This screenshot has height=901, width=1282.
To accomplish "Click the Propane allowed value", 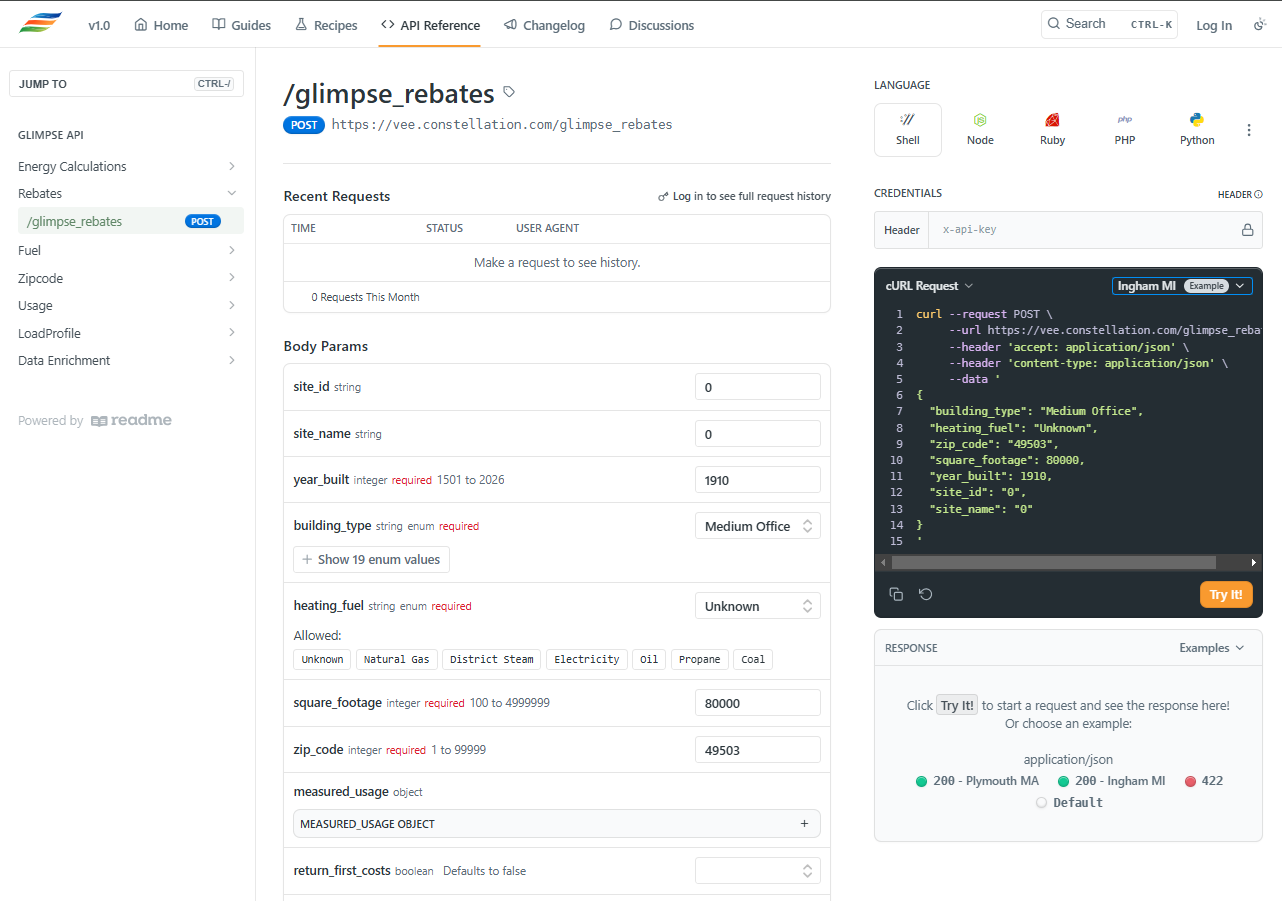I will coord(700,659).
